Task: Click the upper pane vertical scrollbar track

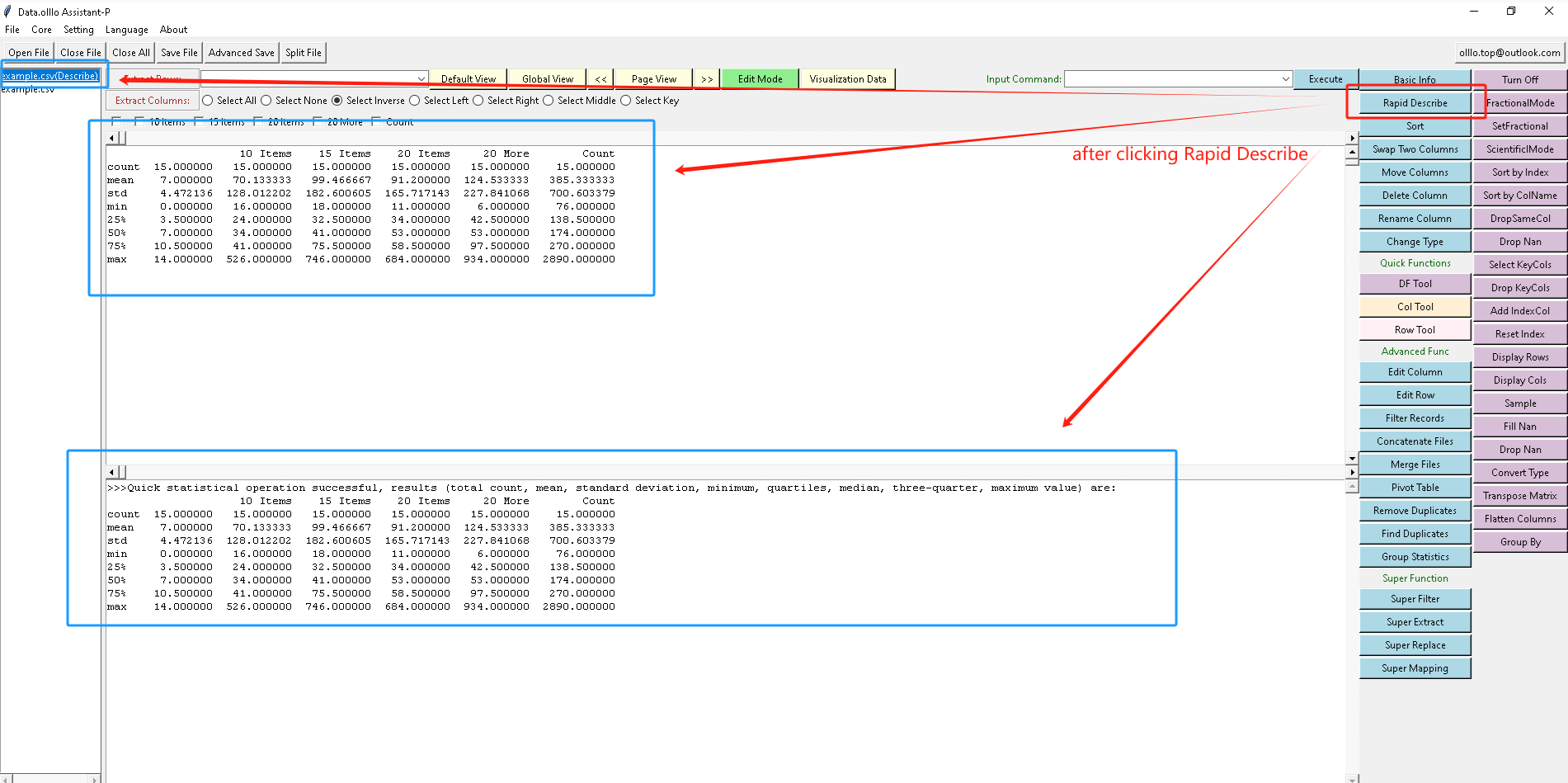Action: pos(1352,305)
